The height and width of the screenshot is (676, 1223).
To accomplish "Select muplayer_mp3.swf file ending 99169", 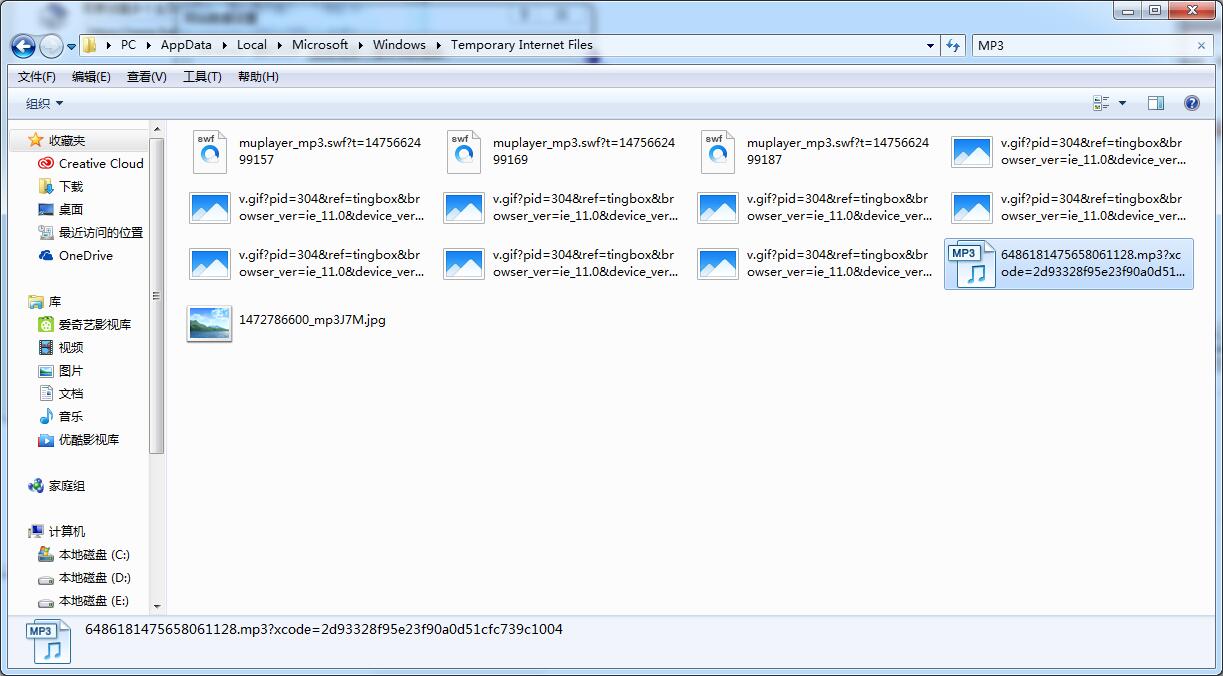I will click(x=561, y=152).
